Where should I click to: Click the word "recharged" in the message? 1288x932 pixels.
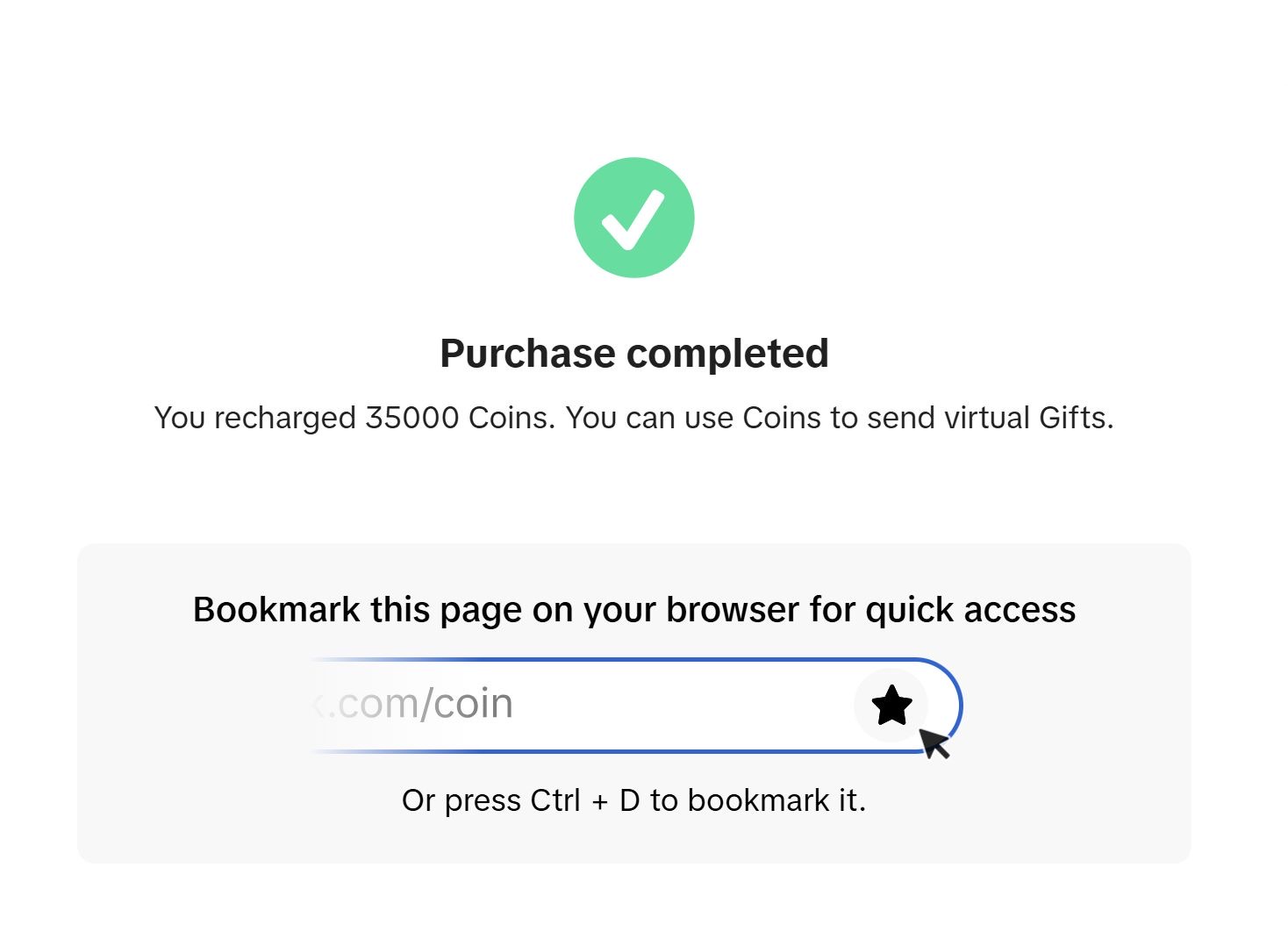(x=285, y=419)
